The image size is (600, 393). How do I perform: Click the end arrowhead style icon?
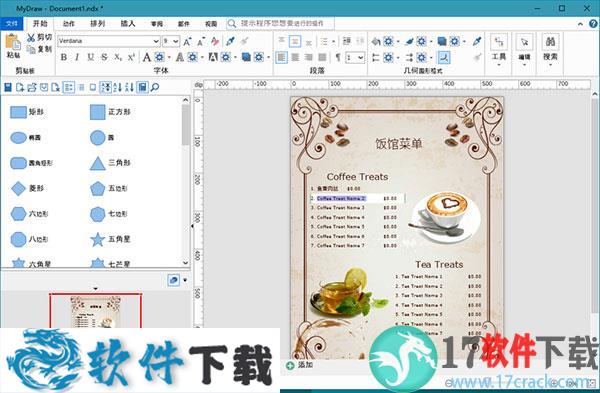coord(409,58)
